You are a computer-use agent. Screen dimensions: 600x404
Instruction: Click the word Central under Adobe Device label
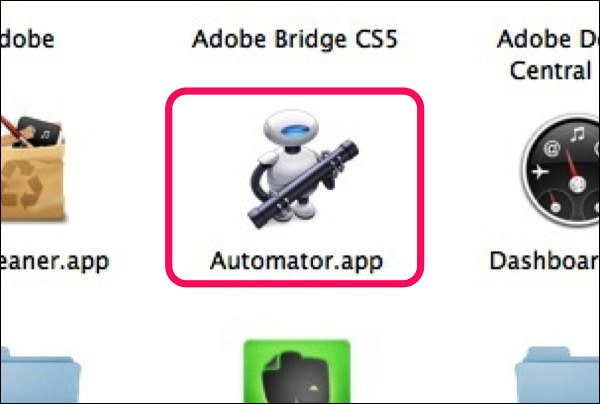tap(550, 71)
